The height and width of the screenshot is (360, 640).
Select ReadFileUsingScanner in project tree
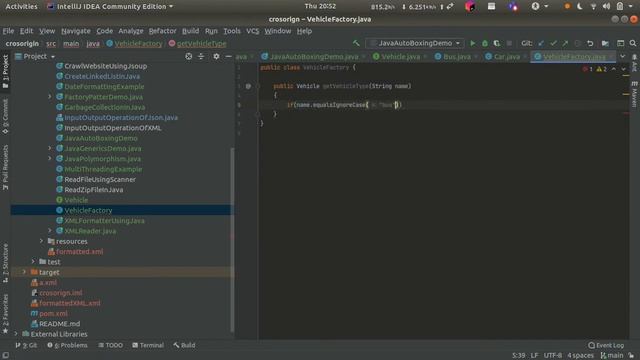(100, 179)
